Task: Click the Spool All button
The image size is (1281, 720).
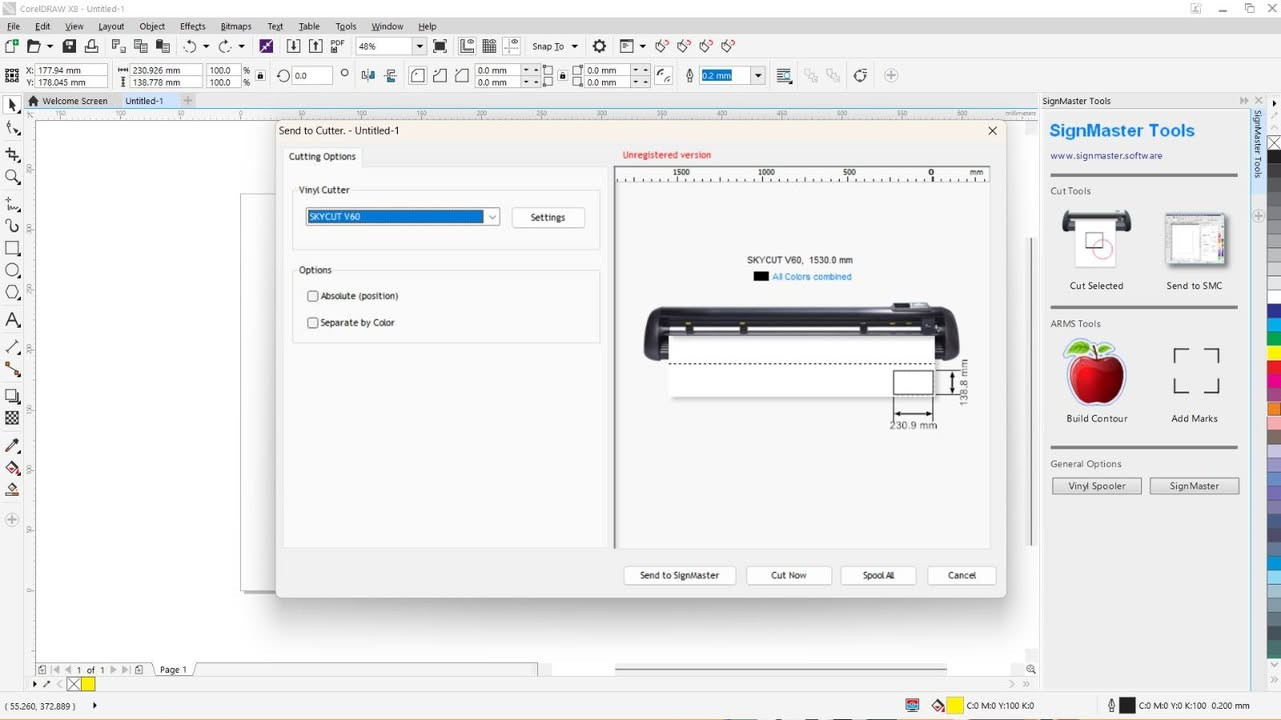Action: (878, 575)
